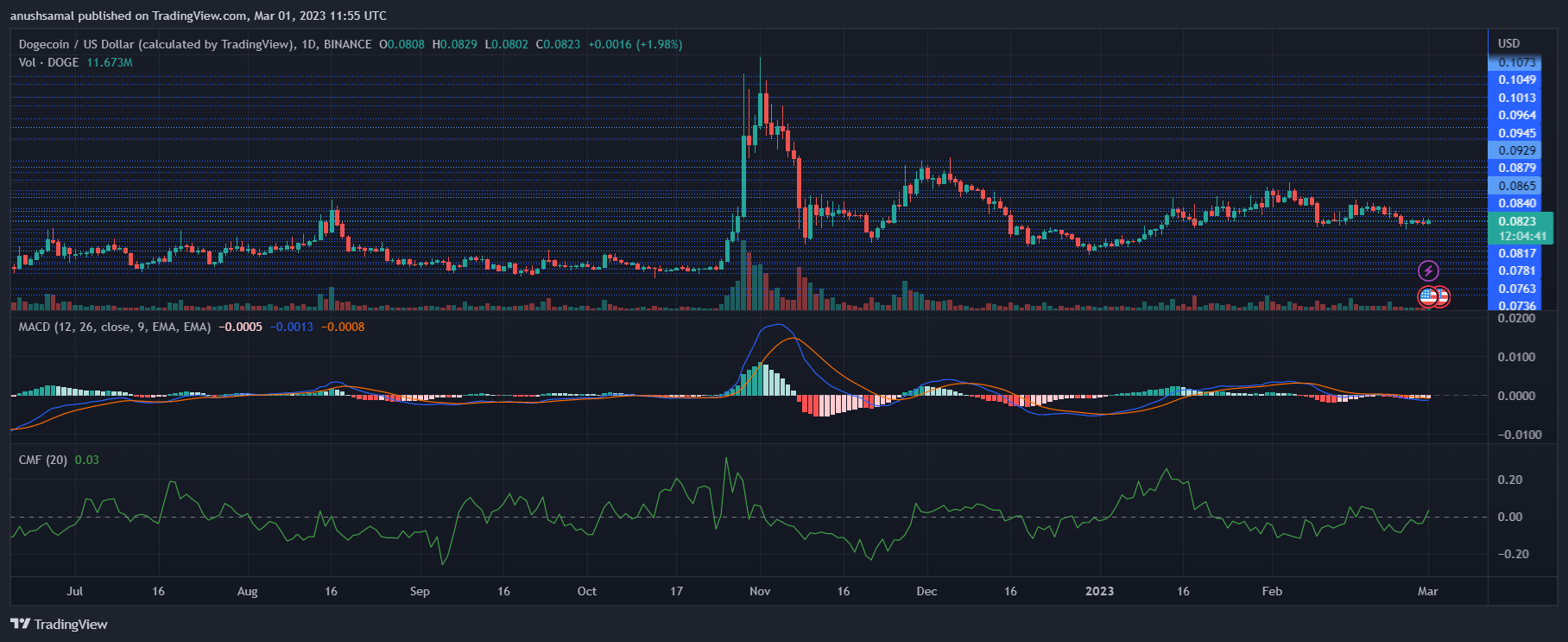Click the published-by anushsamal header text
The image size is (1568, 642).
(199, 16)
